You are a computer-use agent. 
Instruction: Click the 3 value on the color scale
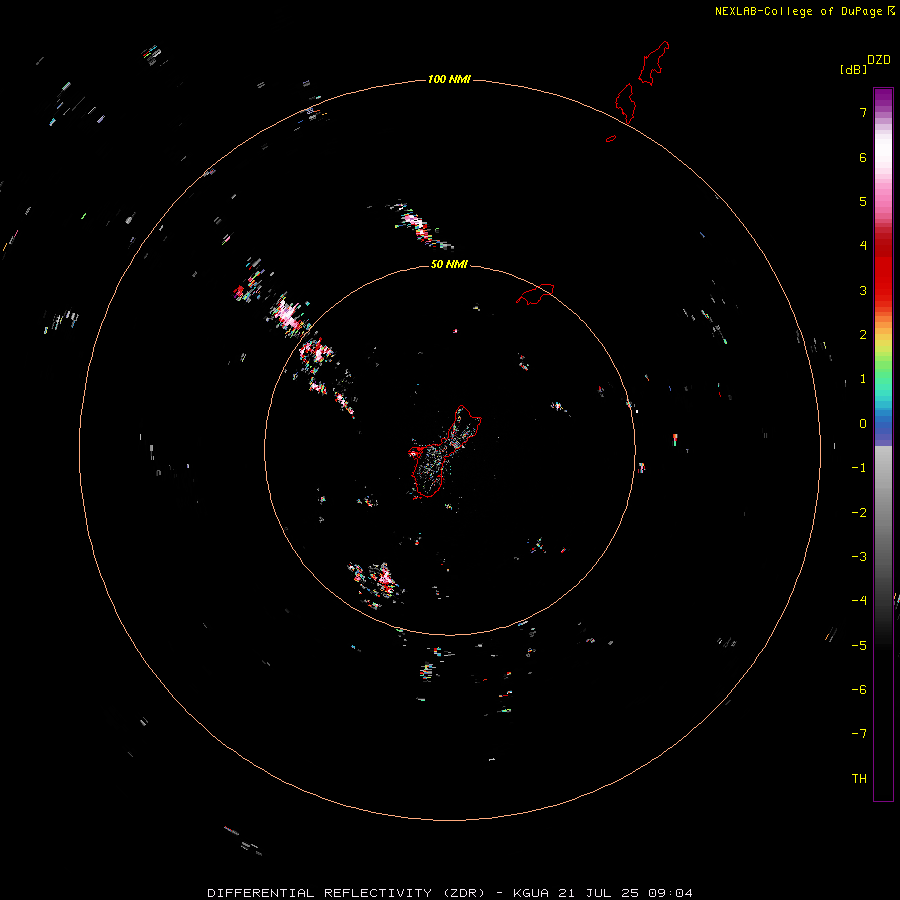pyautogui.click(x=863, y=290)
